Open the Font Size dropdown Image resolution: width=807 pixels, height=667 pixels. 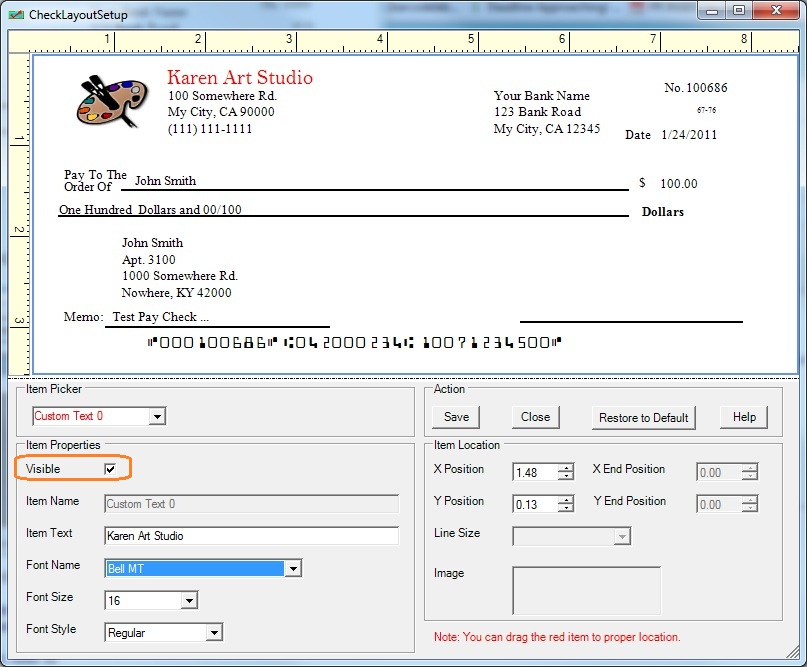[189, 600]
